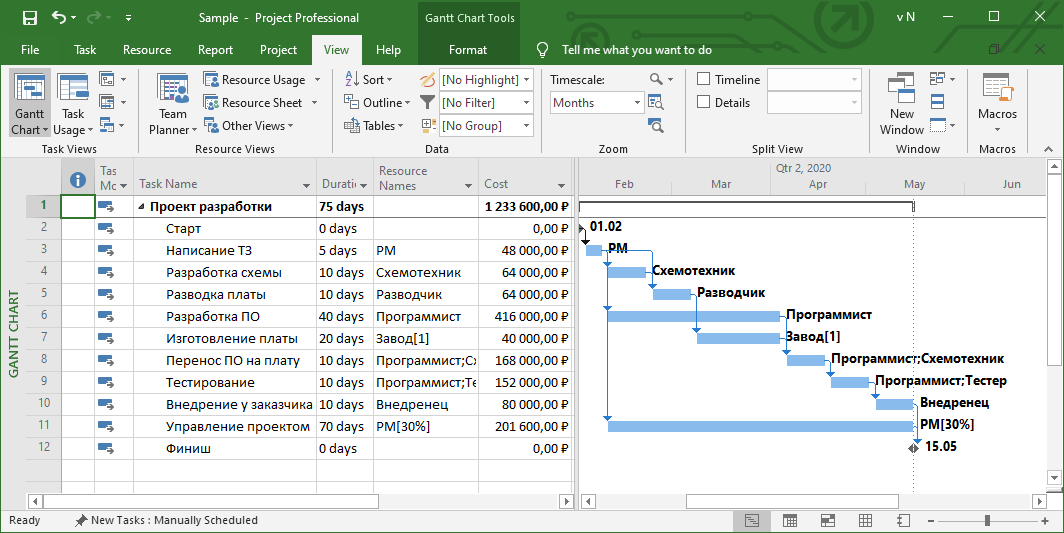Image resolution: width=1064 pixels, height=533 pixels.
Task: Select row header 11
Action: 44,425
